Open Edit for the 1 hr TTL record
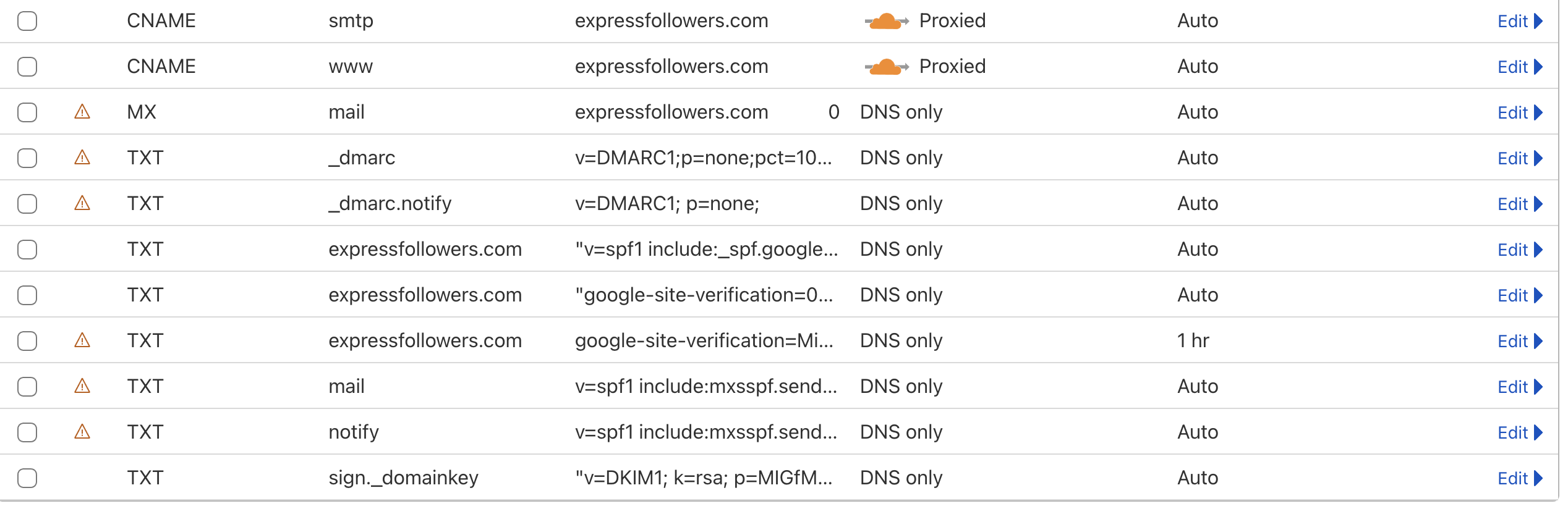The width and height of the screenshot is (1568, 514). point(1512,341)
